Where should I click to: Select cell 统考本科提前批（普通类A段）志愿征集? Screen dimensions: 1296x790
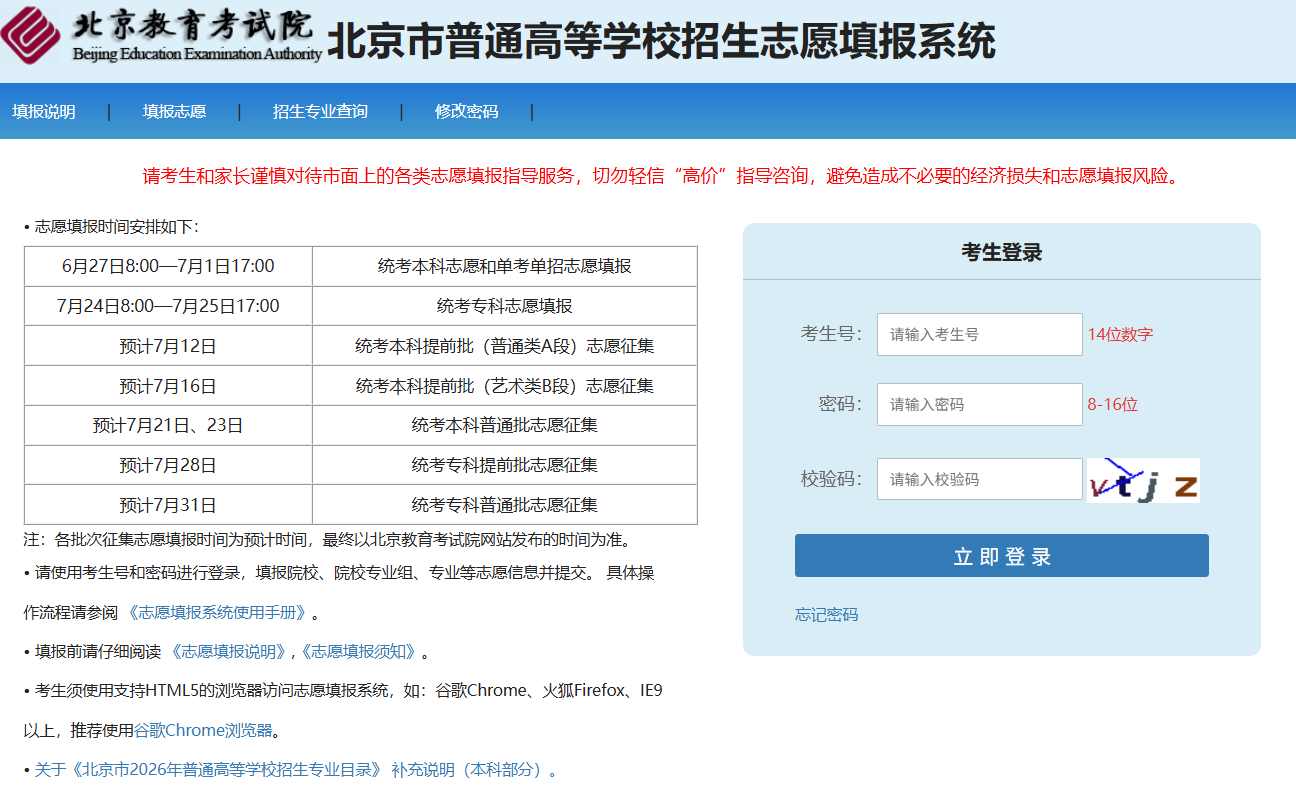click(505, 346)
